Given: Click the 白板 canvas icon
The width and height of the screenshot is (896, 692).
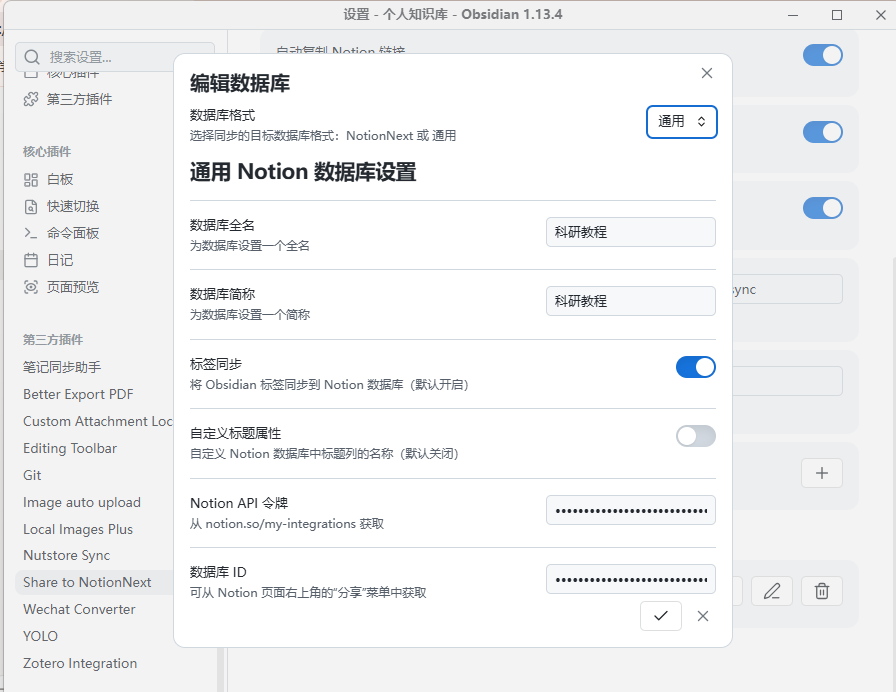Looking at the screenshot, I should [31, 180].
